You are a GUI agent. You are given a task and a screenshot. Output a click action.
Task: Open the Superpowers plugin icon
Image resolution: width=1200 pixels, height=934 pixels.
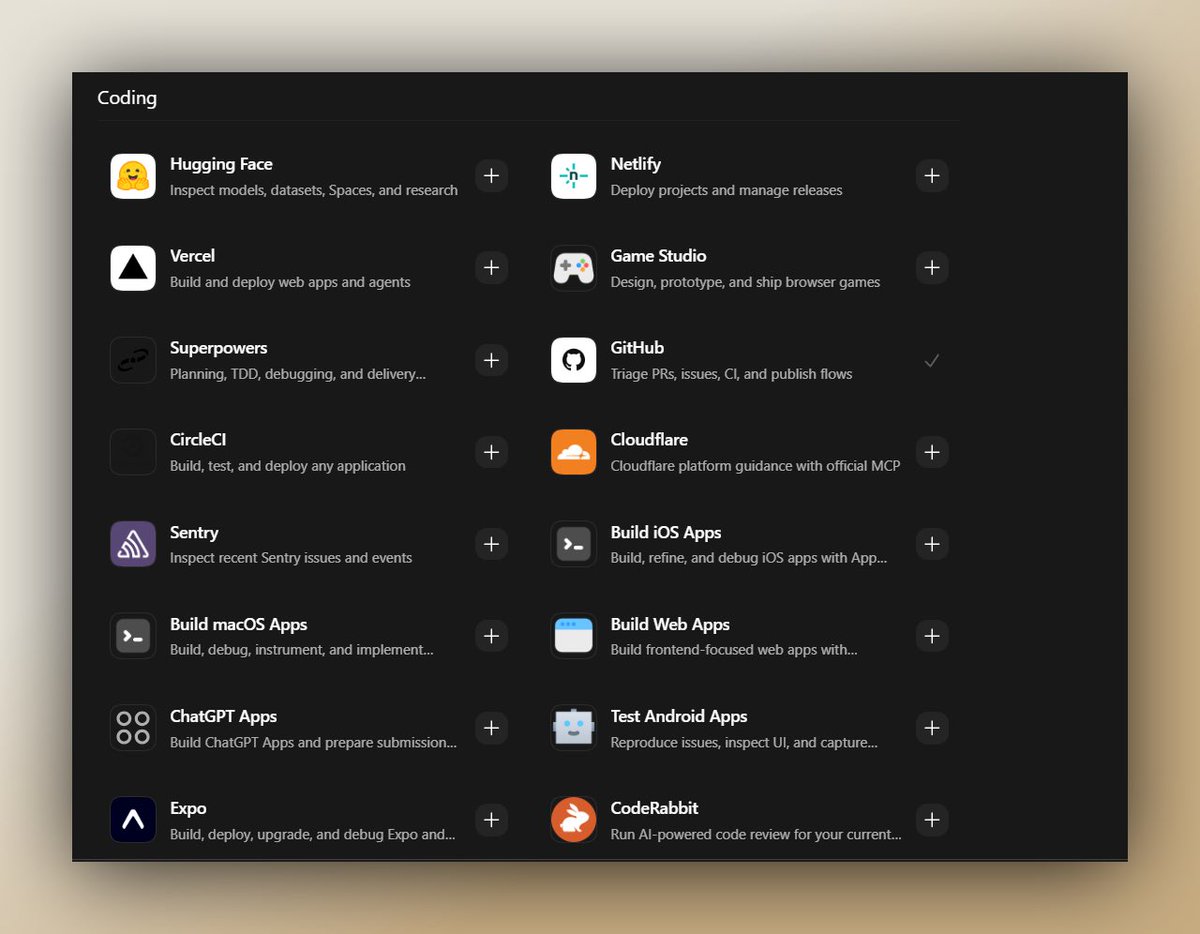pyautogui.click(x=133, y=360)
